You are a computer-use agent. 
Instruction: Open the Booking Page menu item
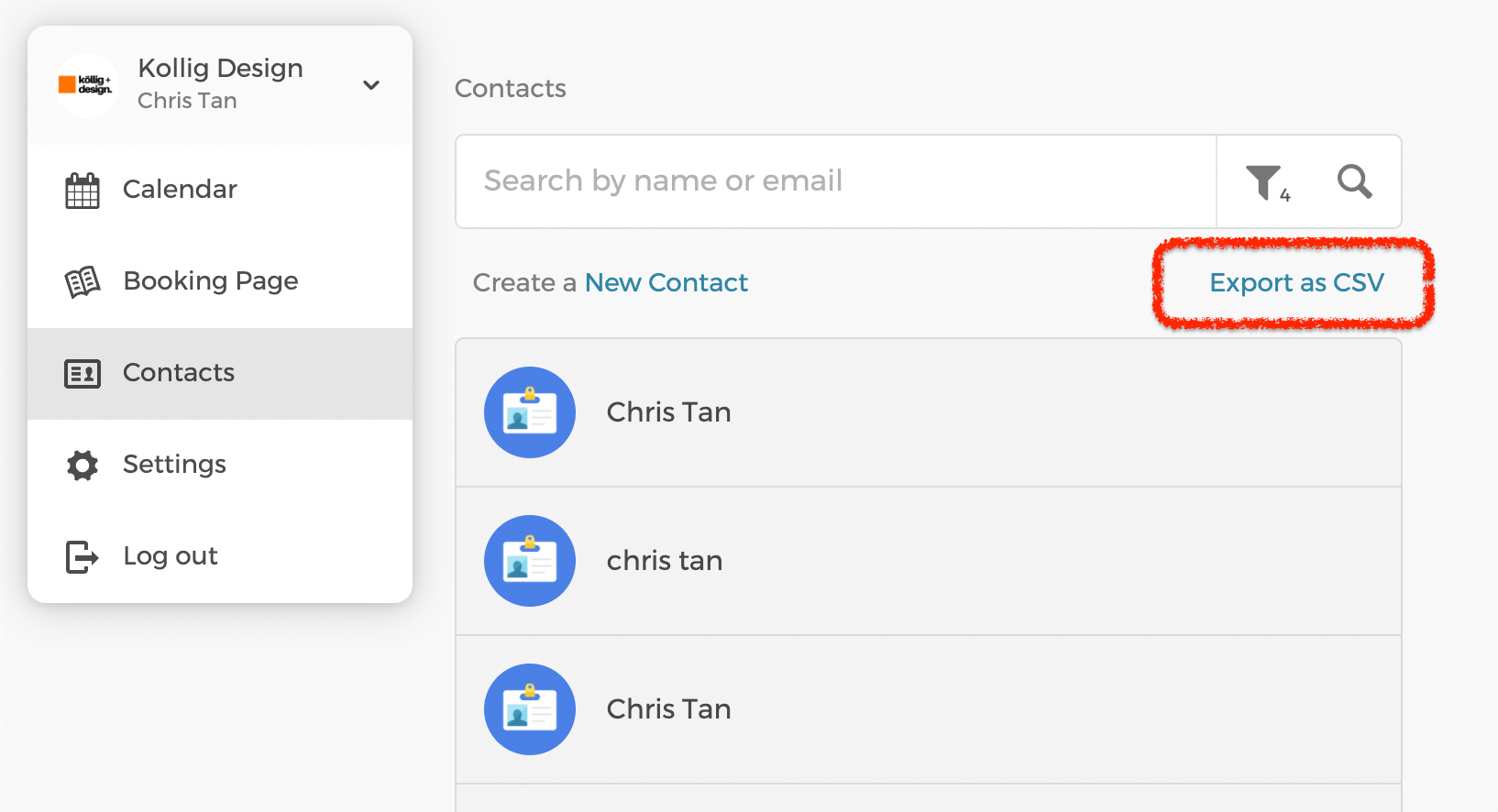[x=220, y=281]
